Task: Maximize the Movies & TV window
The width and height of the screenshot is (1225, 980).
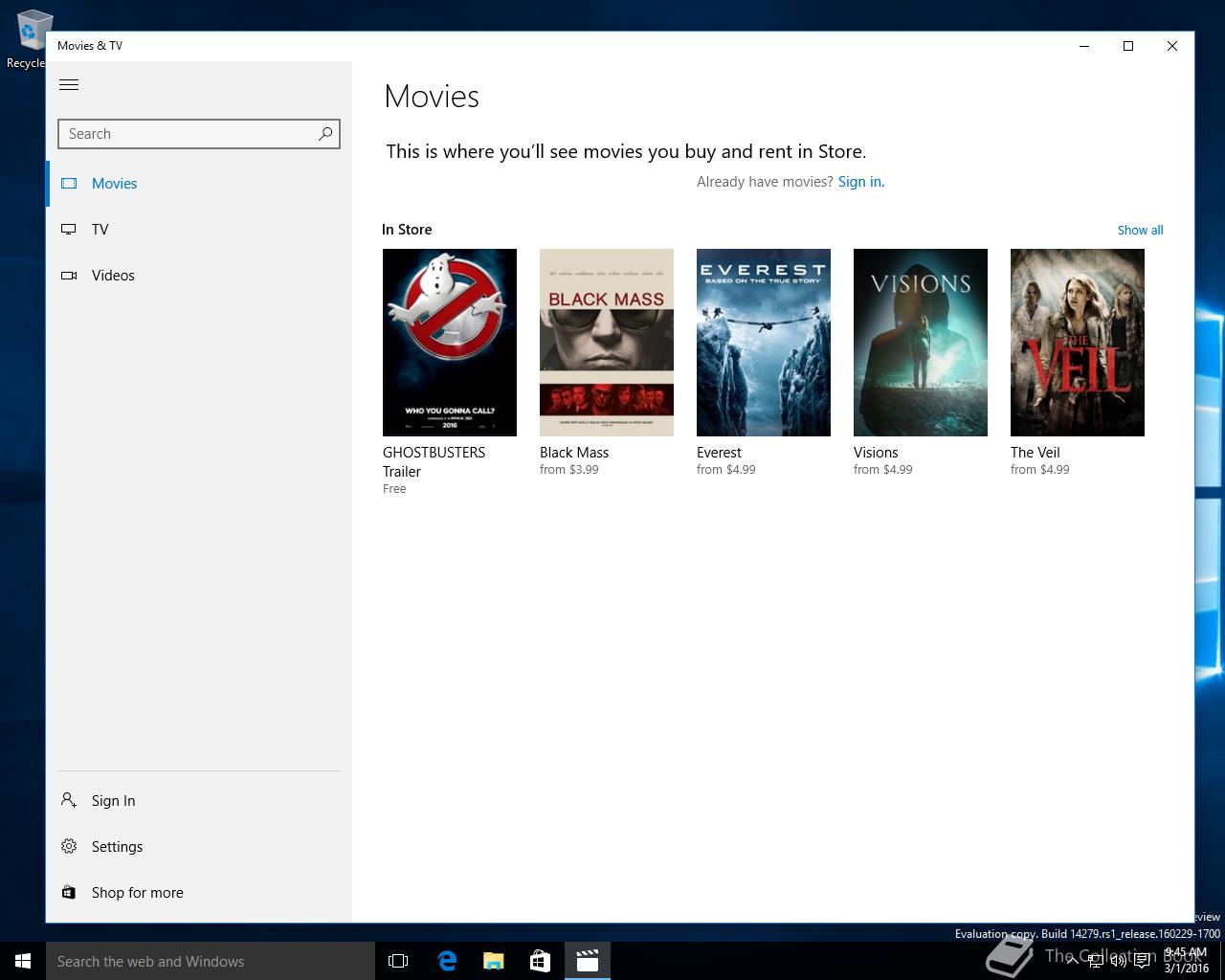Action: pos(1128,46)
